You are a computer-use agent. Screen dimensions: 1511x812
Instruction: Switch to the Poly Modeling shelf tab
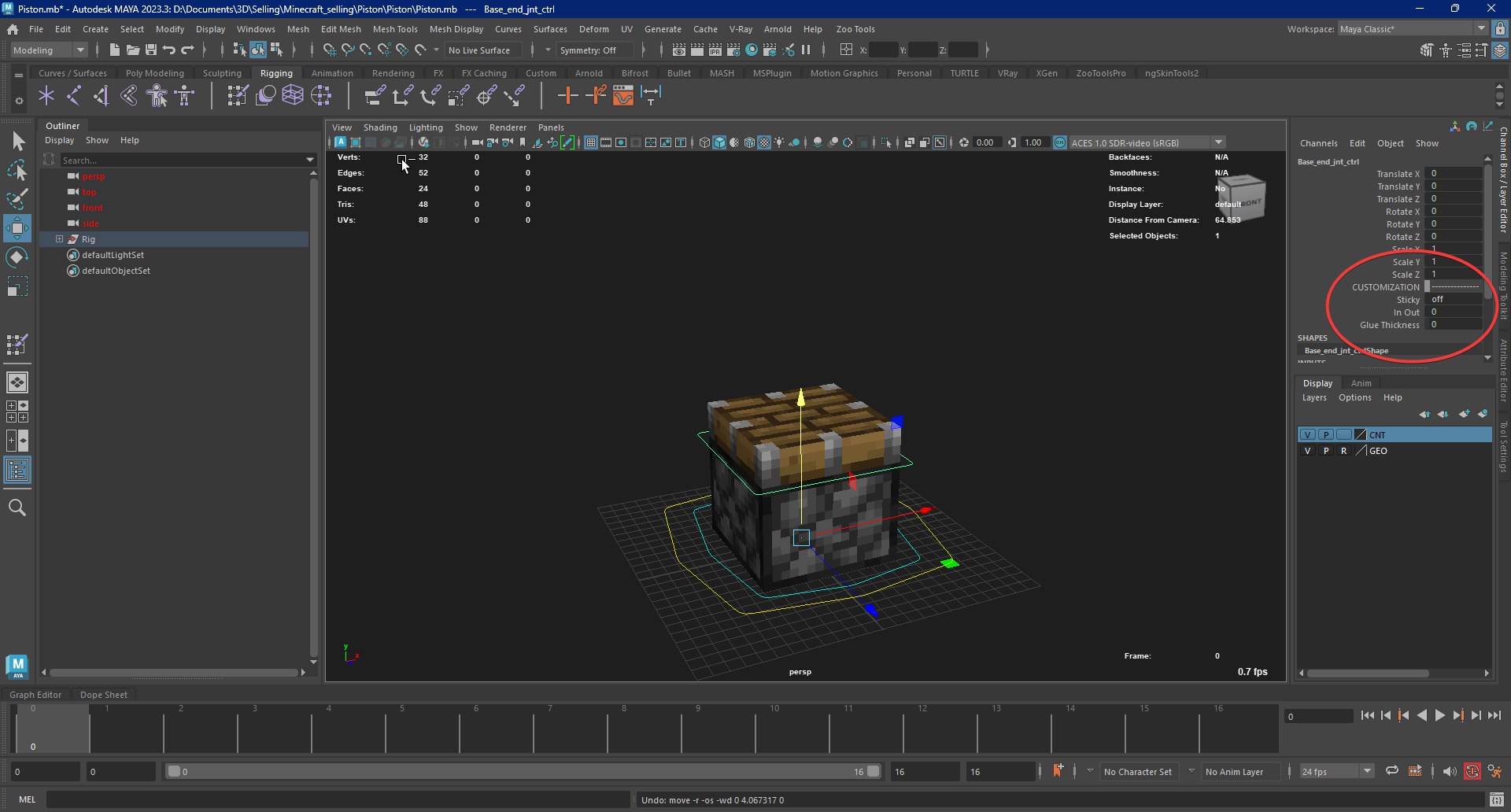pyautogui.click(x=155, y=73)
